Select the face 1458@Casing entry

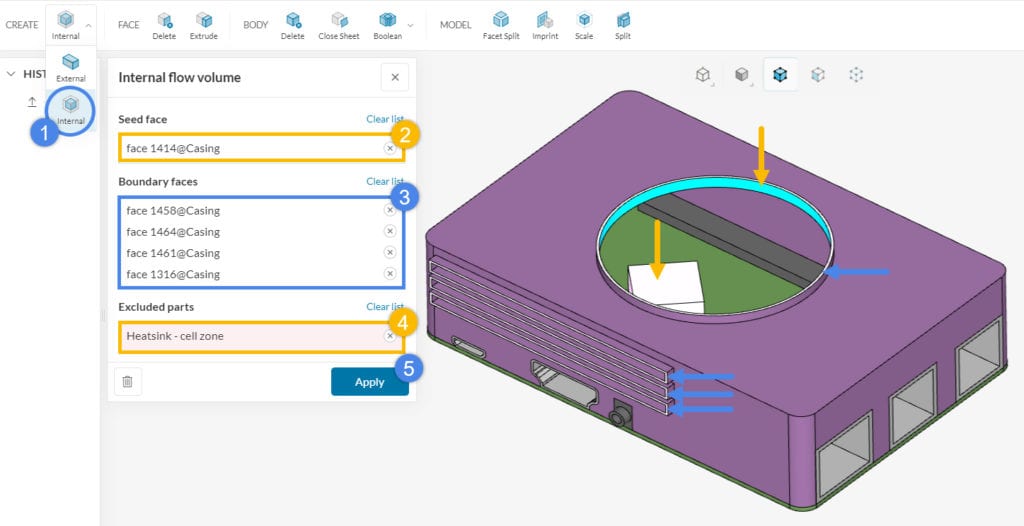(x=261, y=210)
